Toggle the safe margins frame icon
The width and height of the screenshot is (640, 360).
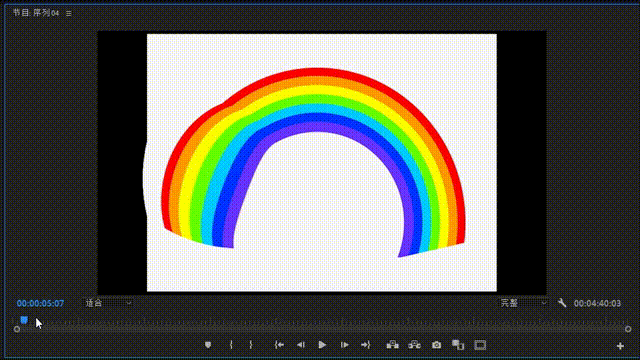click(x=480, y=345)
